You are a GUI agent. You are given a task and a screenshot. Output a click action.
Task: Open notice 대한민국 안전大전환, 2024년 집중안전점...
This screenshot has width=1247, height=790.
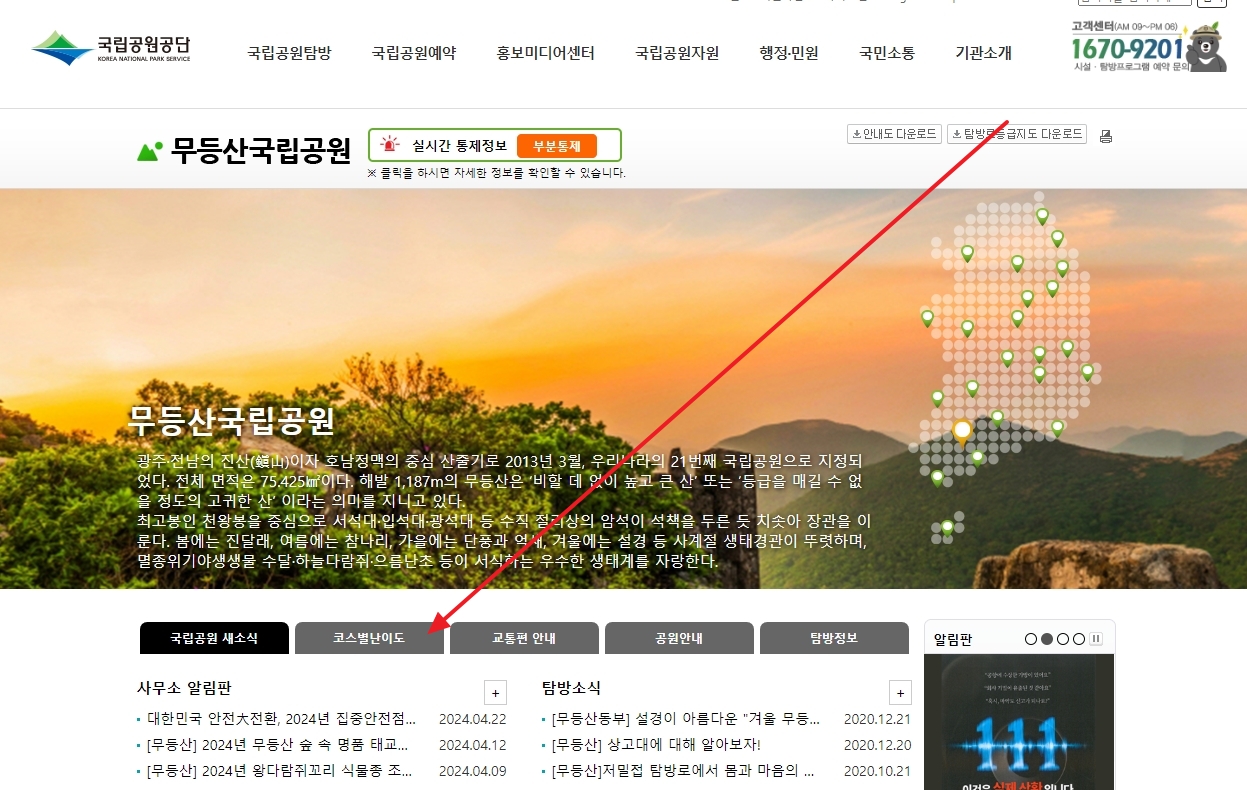tap(282, 718)
